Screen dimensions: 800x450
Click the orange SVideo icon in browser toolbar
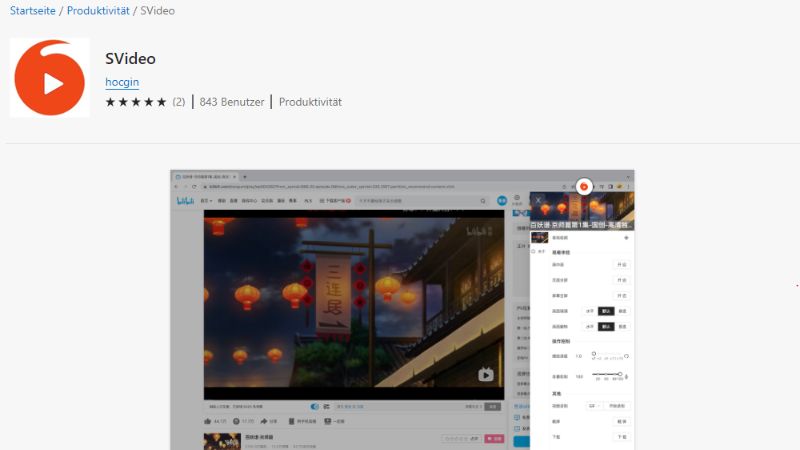pos(584,186)
